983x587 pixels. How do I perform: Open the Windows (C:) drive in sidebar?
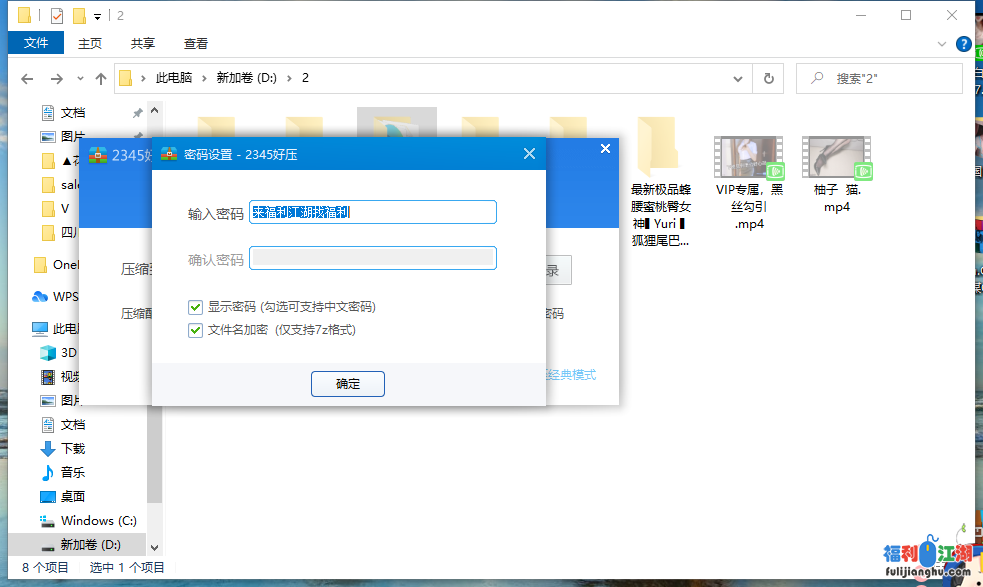[88, 520]
